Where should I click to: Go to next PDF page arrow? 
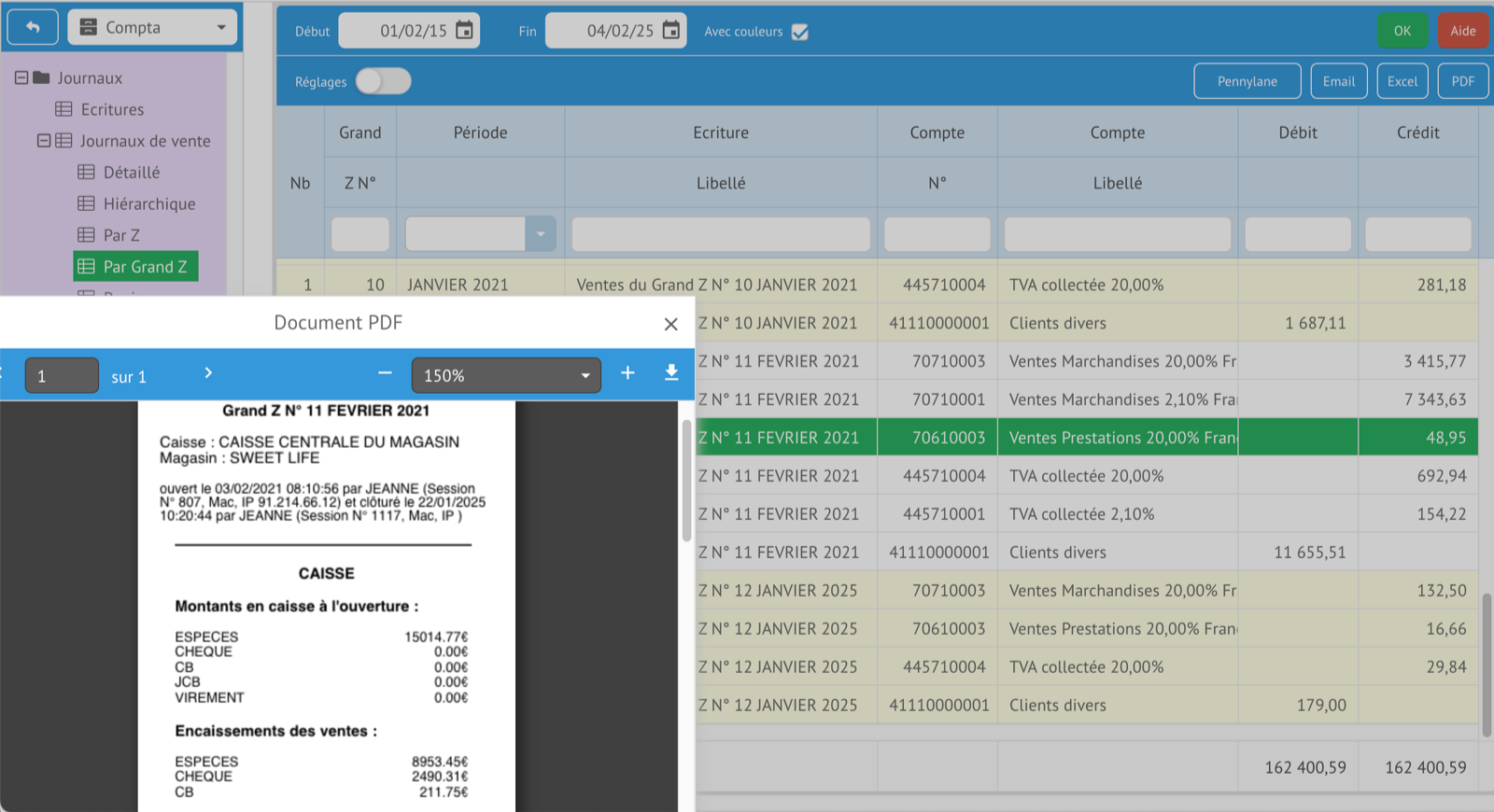click(208, 373)
